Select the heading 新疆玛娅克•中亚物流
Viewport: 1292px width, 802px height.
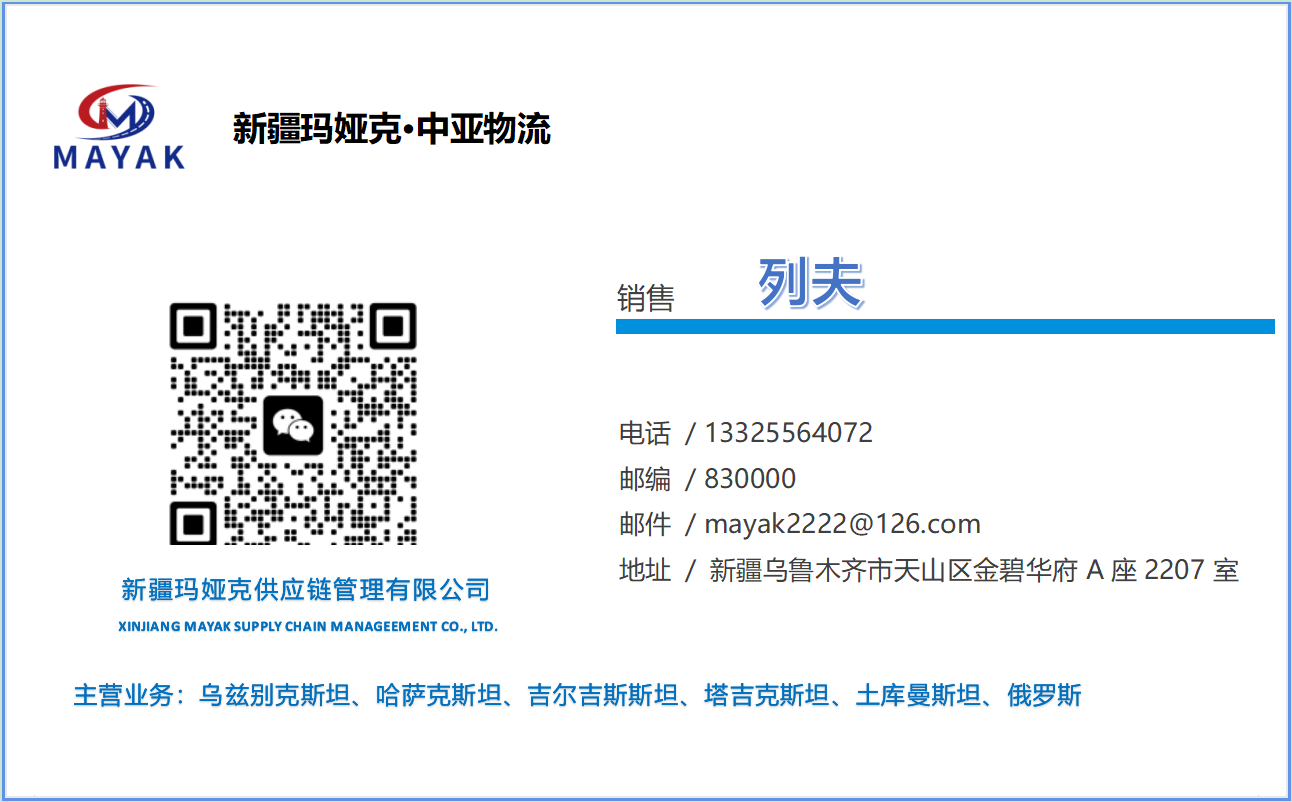point(392,129)
